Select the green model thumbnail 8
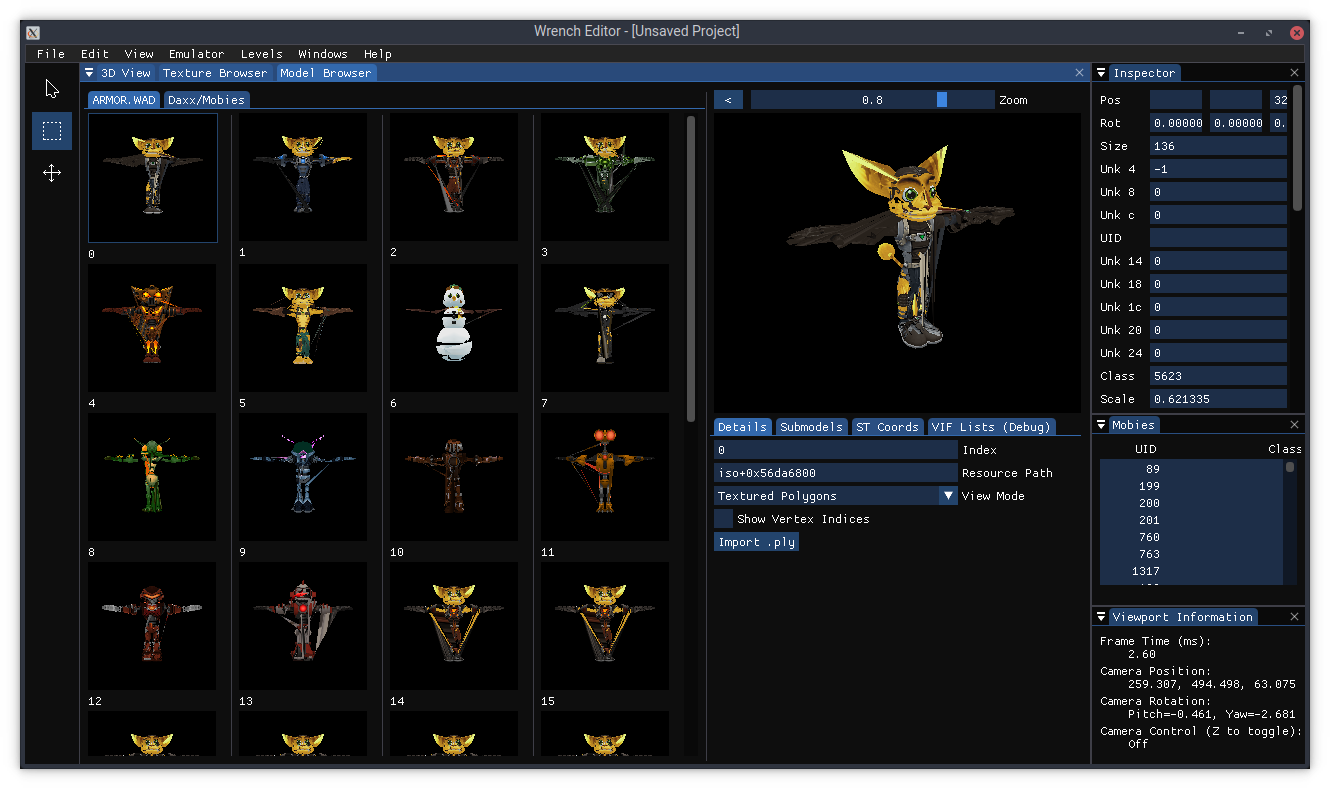 (152, 477)
